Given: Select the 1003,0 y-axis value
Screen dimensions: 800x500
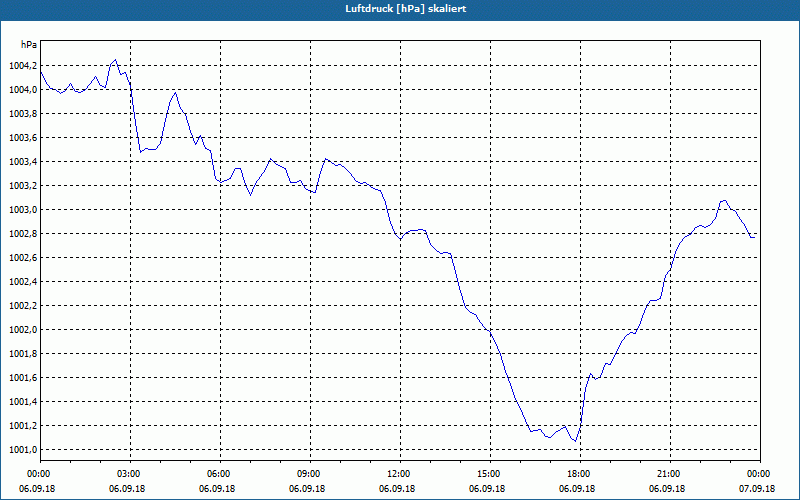Looking at the screenshot, I should [23, 210].
